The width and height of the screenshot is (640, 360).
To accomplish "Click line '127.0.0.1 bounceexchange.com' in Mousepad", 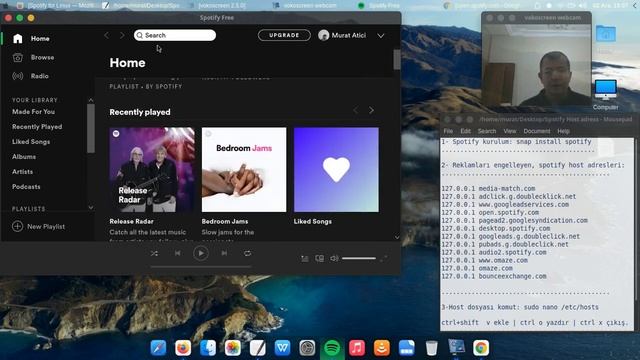I will pos(494,276).
